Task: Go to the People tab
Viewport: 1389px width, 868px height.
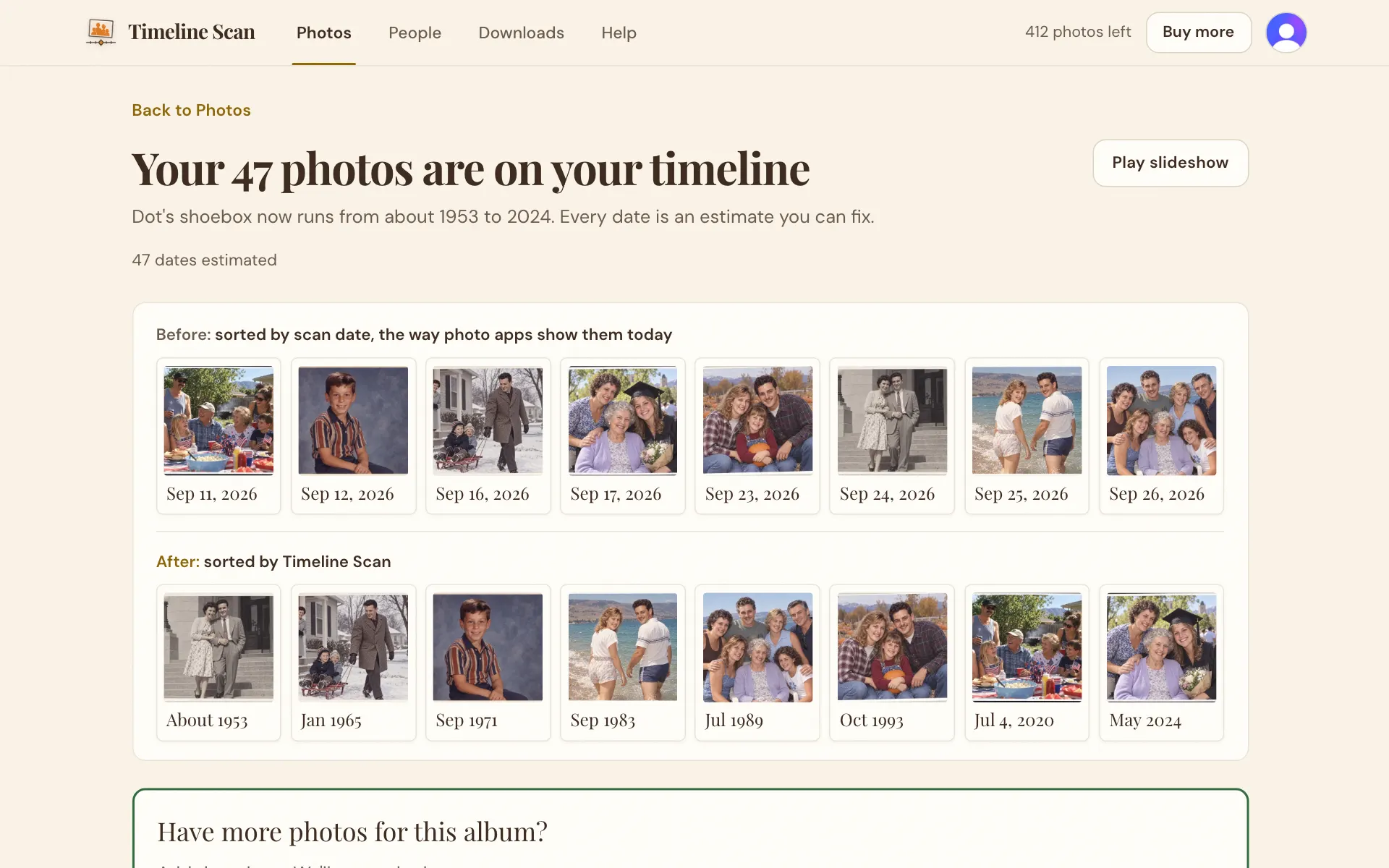Action: (415, 33)
